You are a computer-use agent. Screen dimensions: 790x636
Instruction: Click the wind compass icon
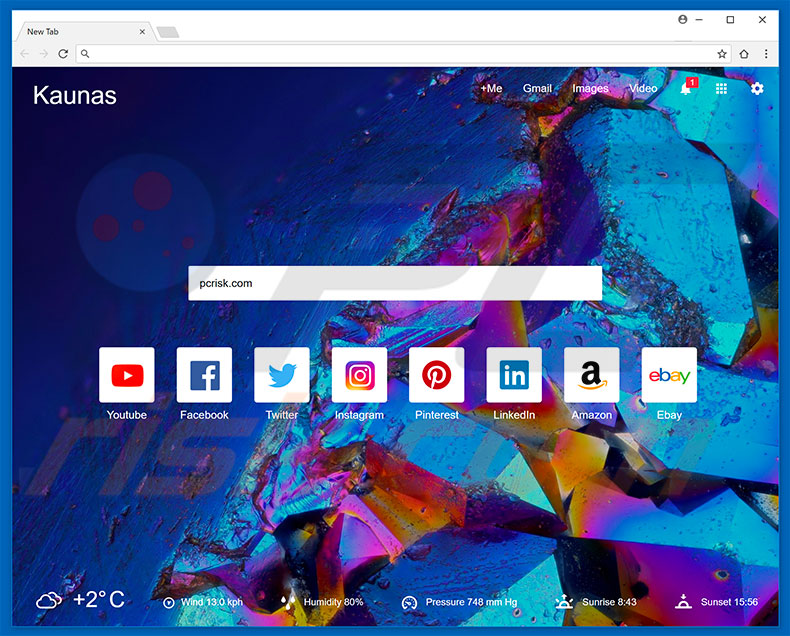coord(169,603)
